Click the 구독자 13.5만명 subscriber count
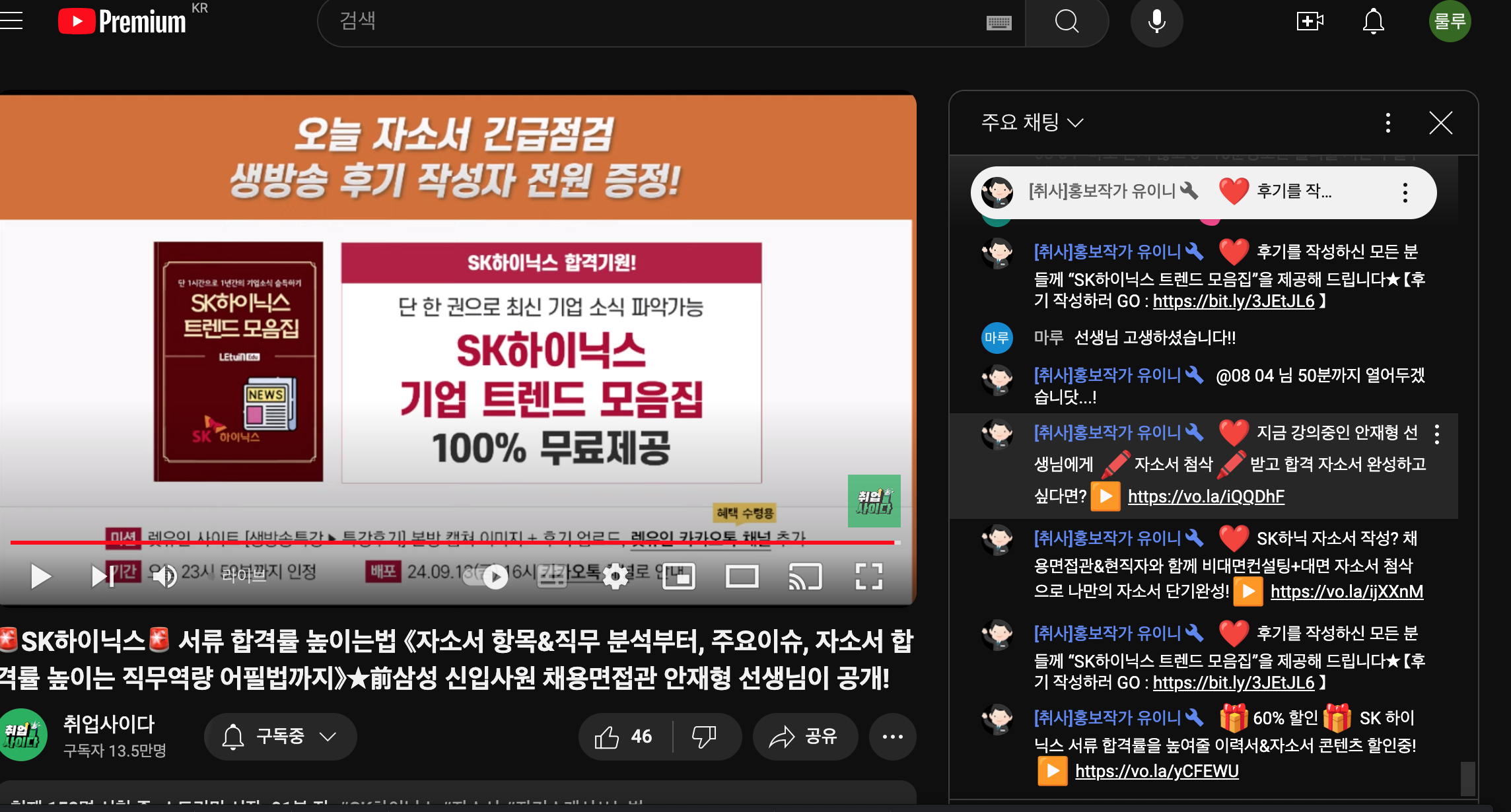The image size is (1511, 812). [115, 751]
